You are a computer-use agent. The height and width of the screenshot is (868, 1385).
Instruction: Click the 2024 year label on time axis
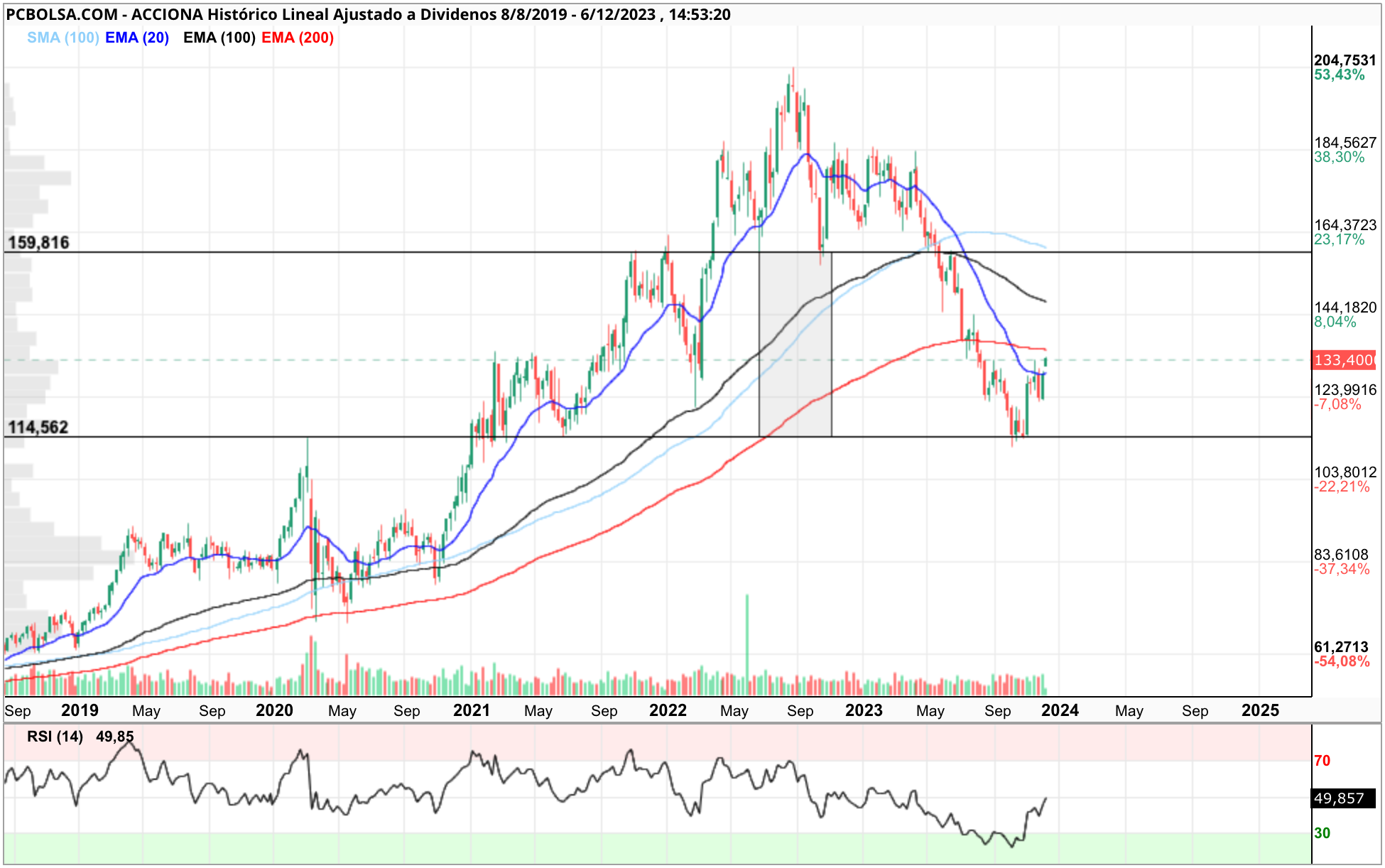1060,710
